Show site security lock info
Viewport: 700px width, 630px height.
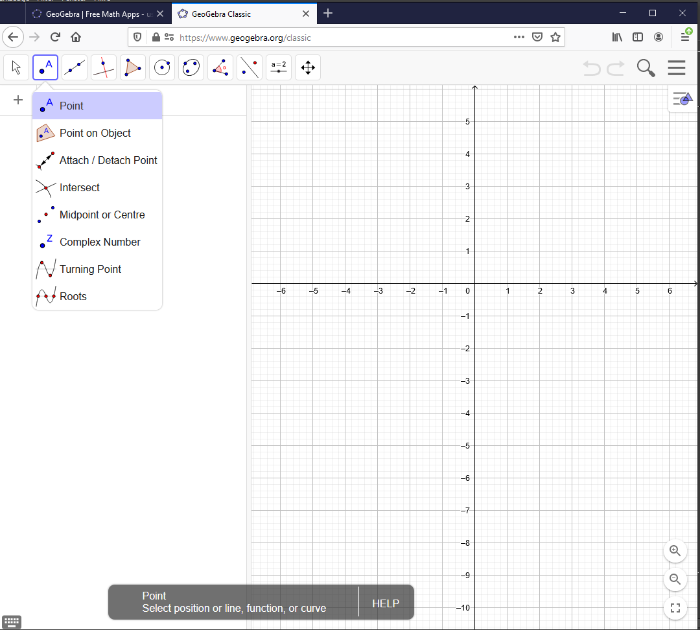156,37
